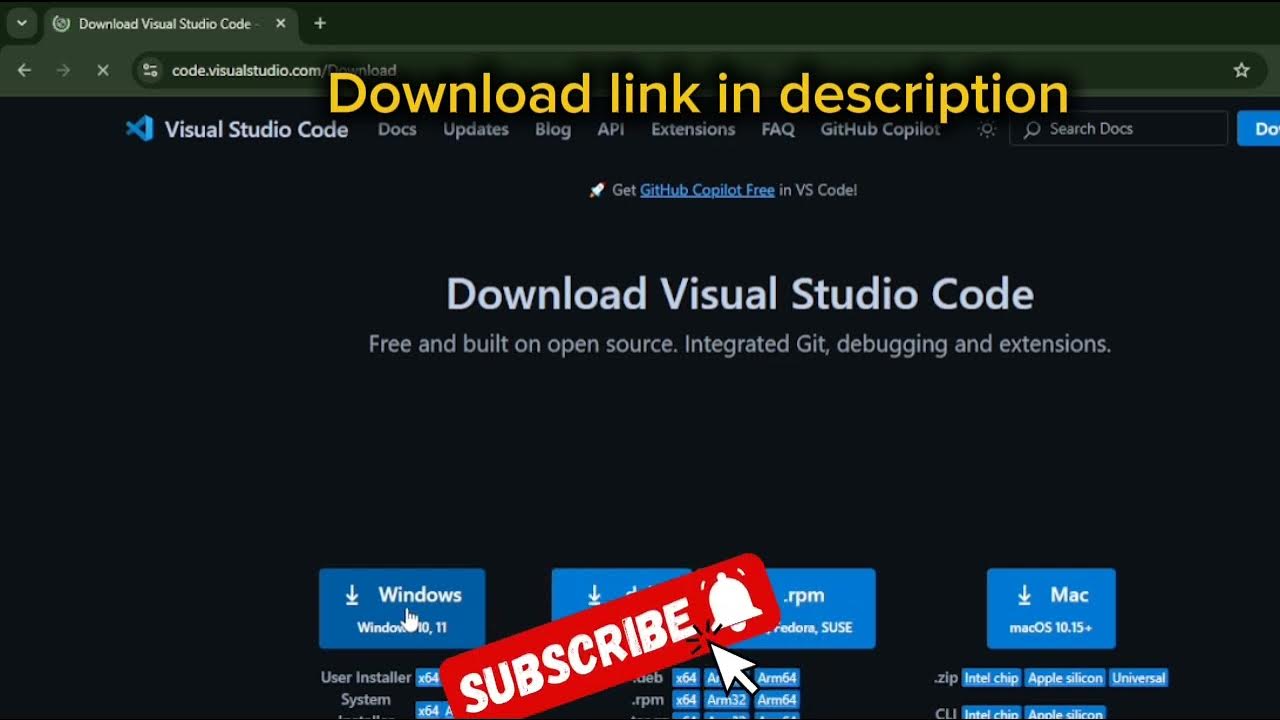The height and width of the screenshot is (720, 1280).
Task: Click the browser forward arrow
Action: point(64,70)
